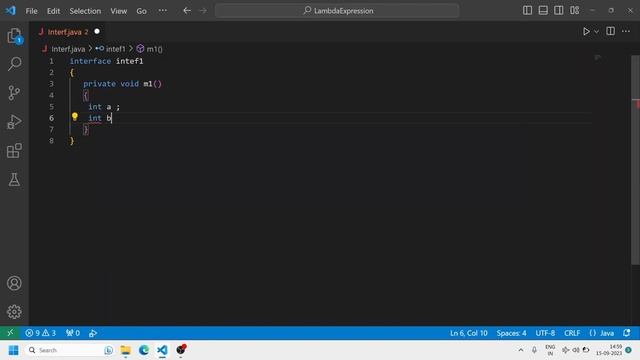The image size is (640, 360).
Task: Open the Go menu
Action: (141, 11)
